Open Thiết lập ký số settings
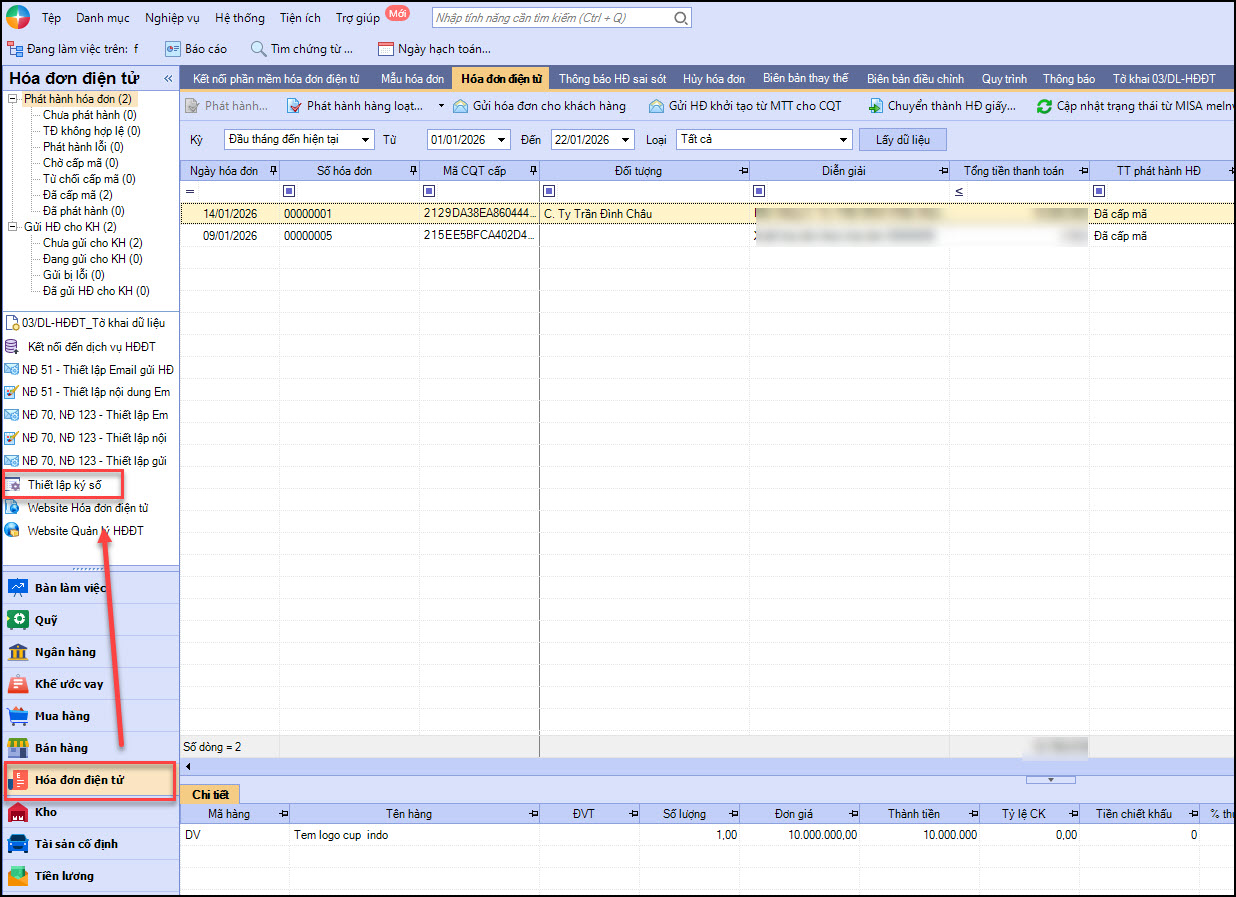The height and width of the screenshot is (897, 1236). (x=64, y=485)
